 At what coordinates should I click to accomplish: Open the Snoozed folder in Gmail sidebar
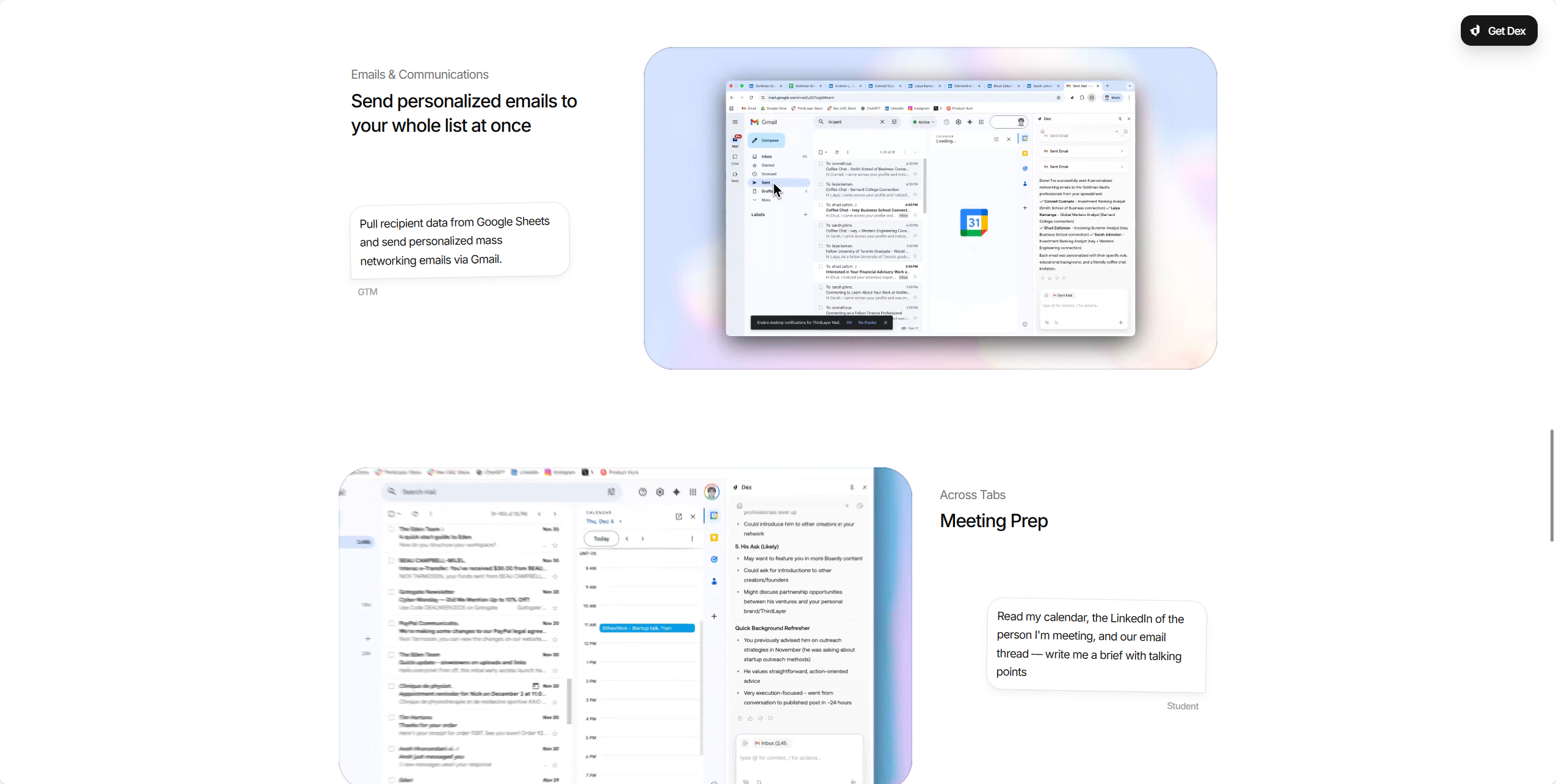[x=779, y=174]
